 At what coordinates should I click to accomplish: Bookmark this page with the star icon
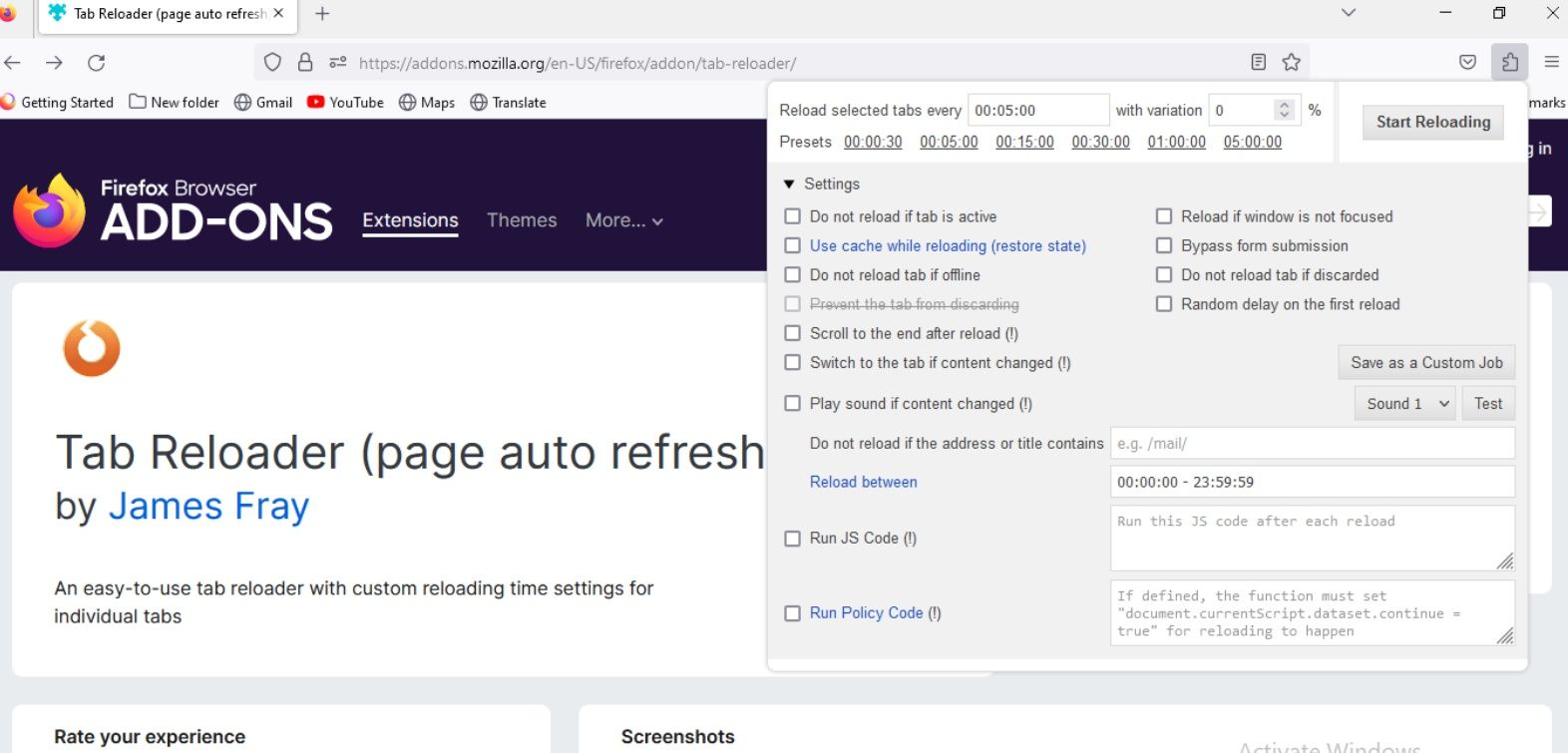coord(1291,62)
